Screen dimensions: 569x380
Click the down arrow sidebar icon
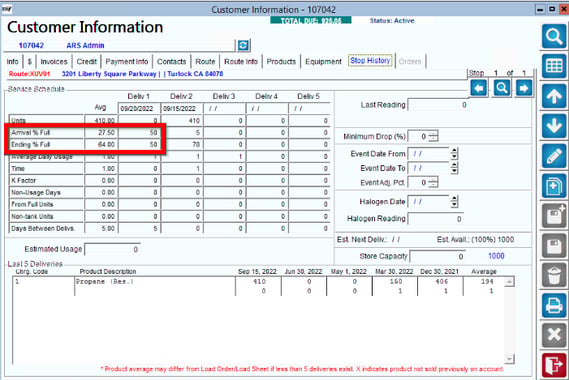point(554,126)
